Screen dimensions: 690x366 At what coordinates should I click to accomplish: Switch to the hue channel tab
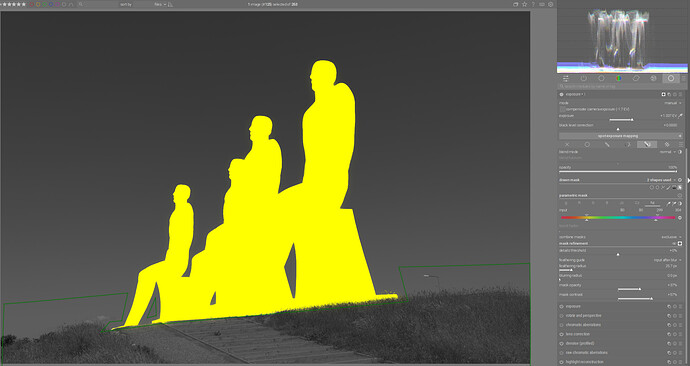tap(652, 203)
